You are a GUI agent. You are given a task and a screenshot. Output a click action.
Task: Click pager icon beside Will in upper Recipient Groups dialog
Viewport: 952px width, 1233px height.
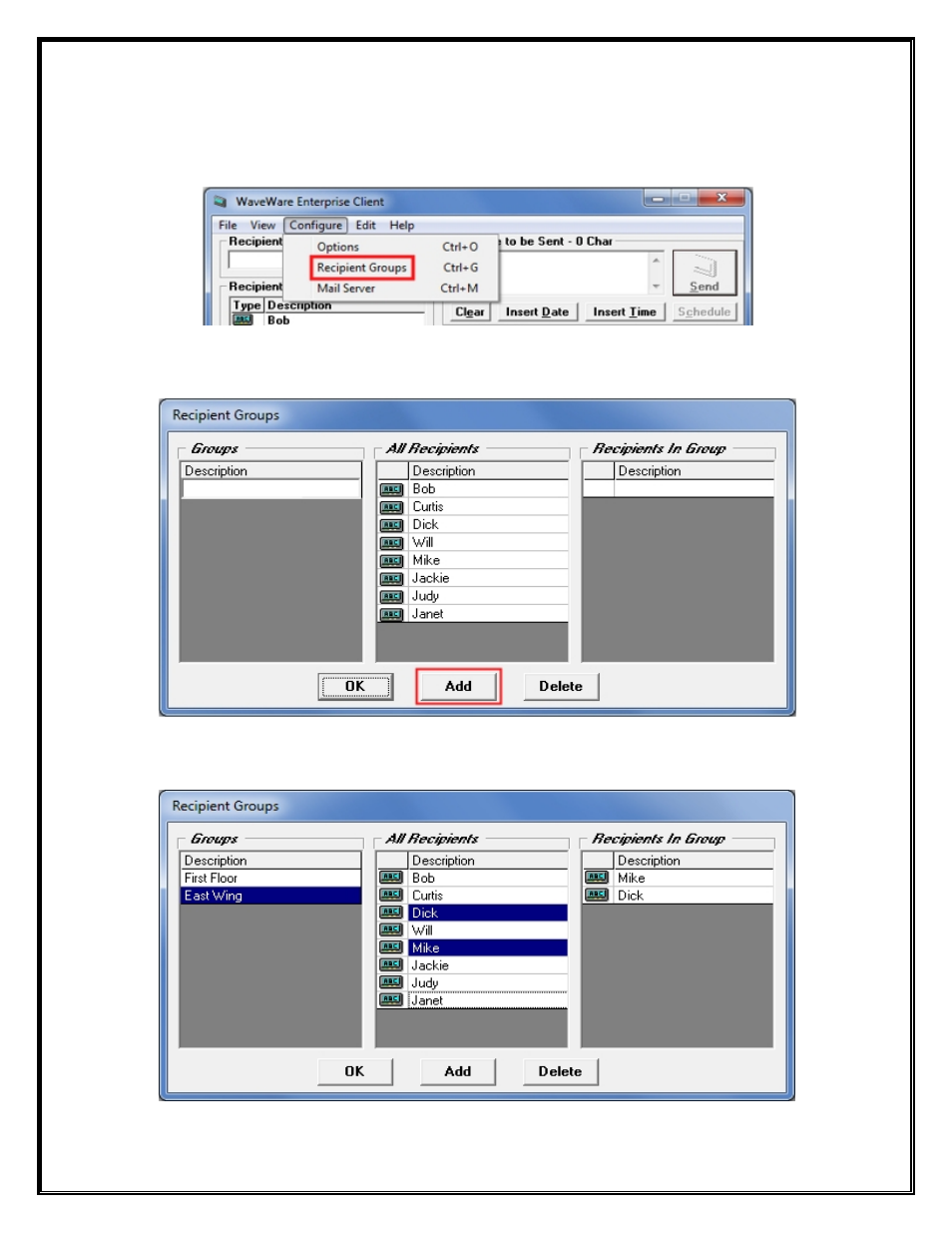(x=391, y=543)
